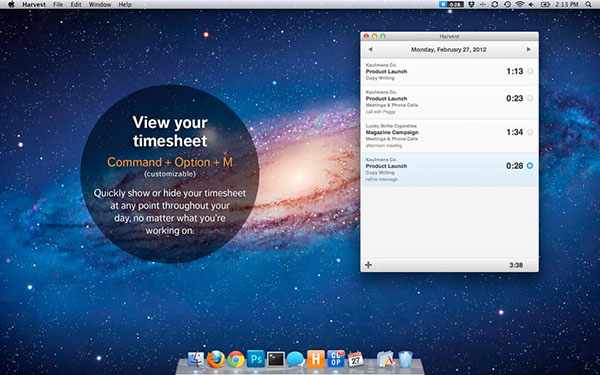Click the Harvest window title bar
The image size is (600, 375).
pyautogui.click(x=449, y=36)
